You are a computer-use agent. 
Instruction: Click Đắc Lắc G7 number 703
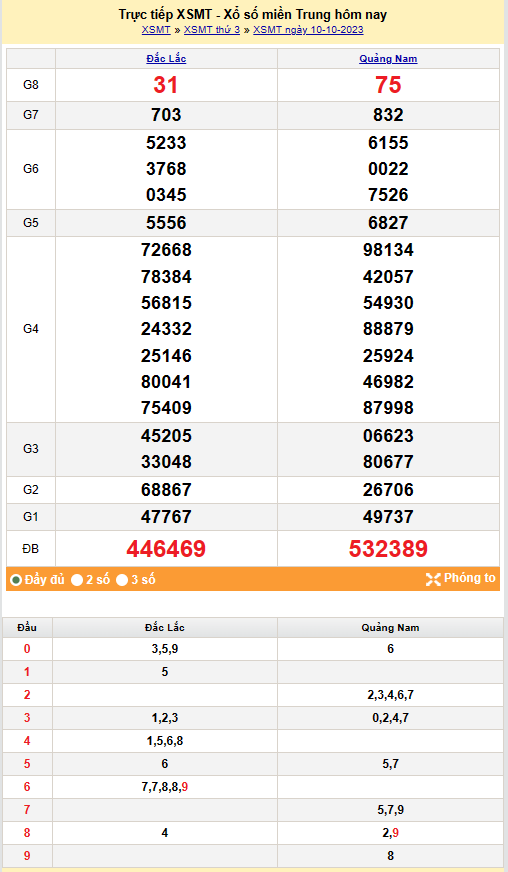click(166, 115)
